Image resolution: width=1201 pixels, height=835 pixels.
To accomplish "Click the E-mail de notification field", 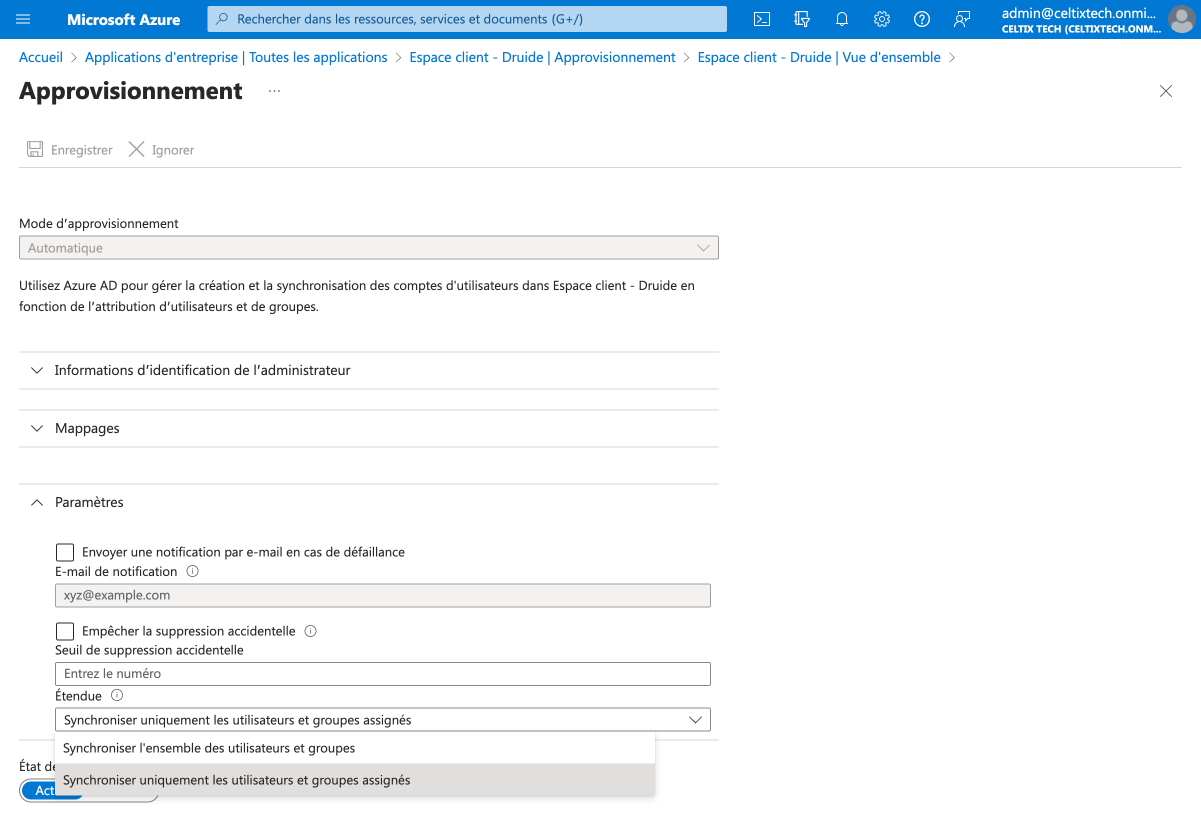I will 383,595.
